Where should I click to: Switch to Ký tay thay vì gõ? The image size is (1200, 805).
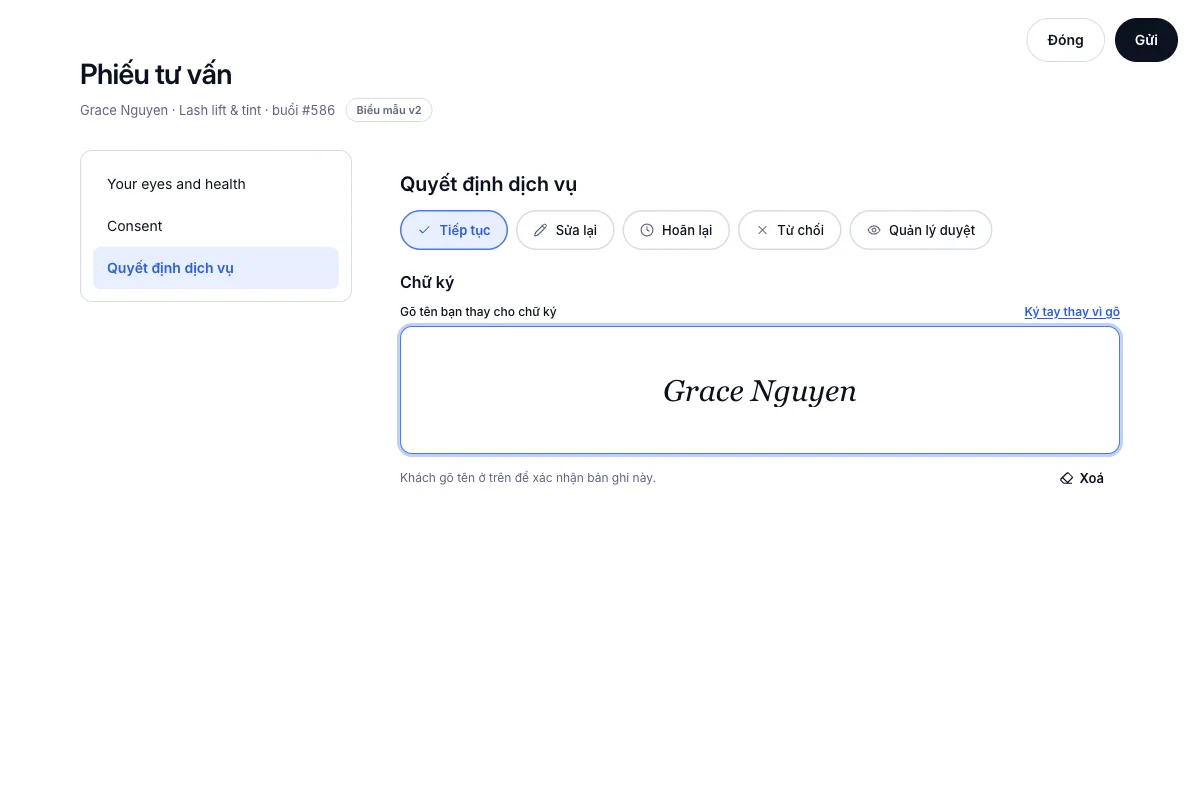click(x=1072, y=312)
